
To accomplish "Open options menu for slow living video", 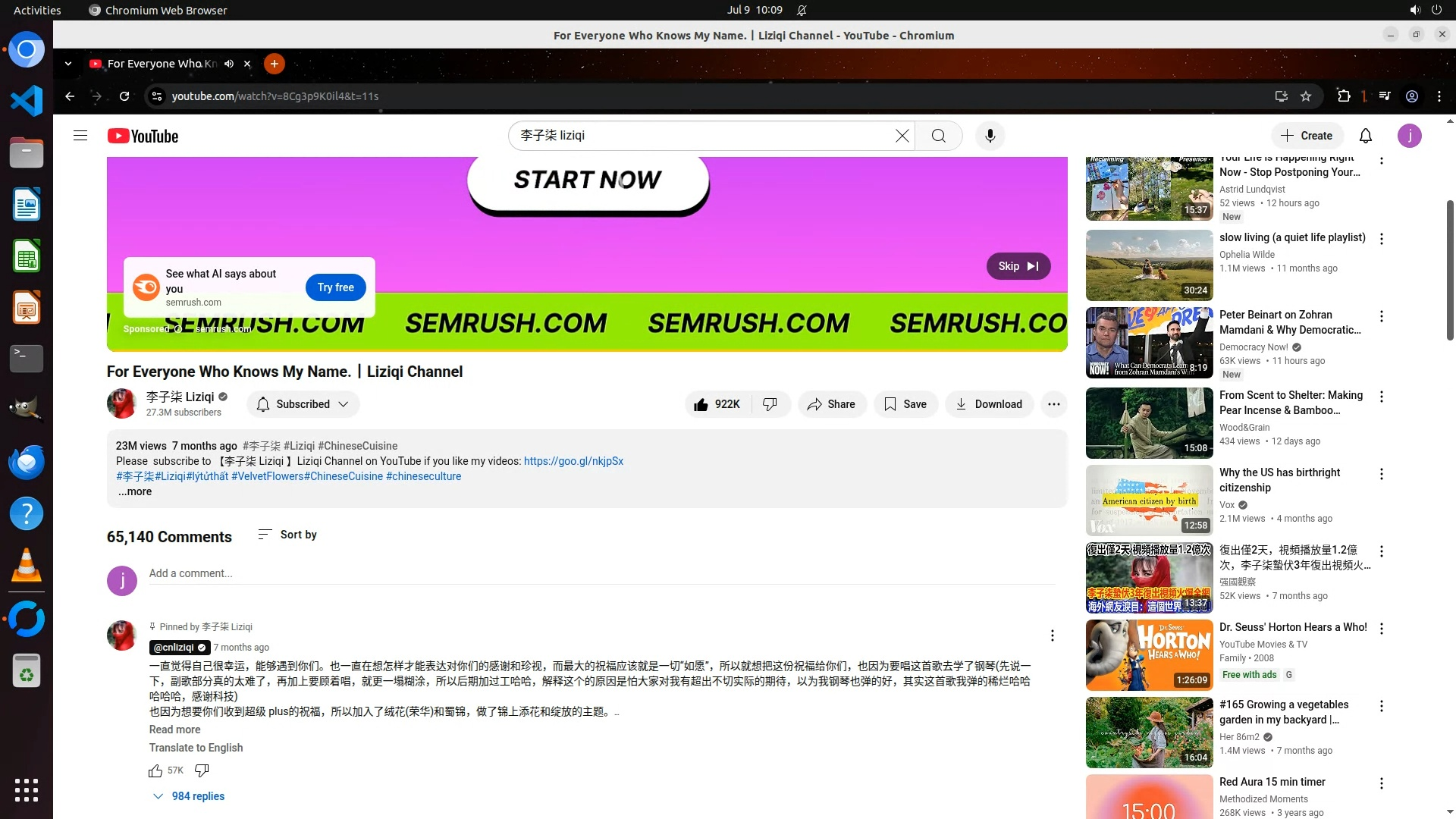I will (x=1381, y=239).
